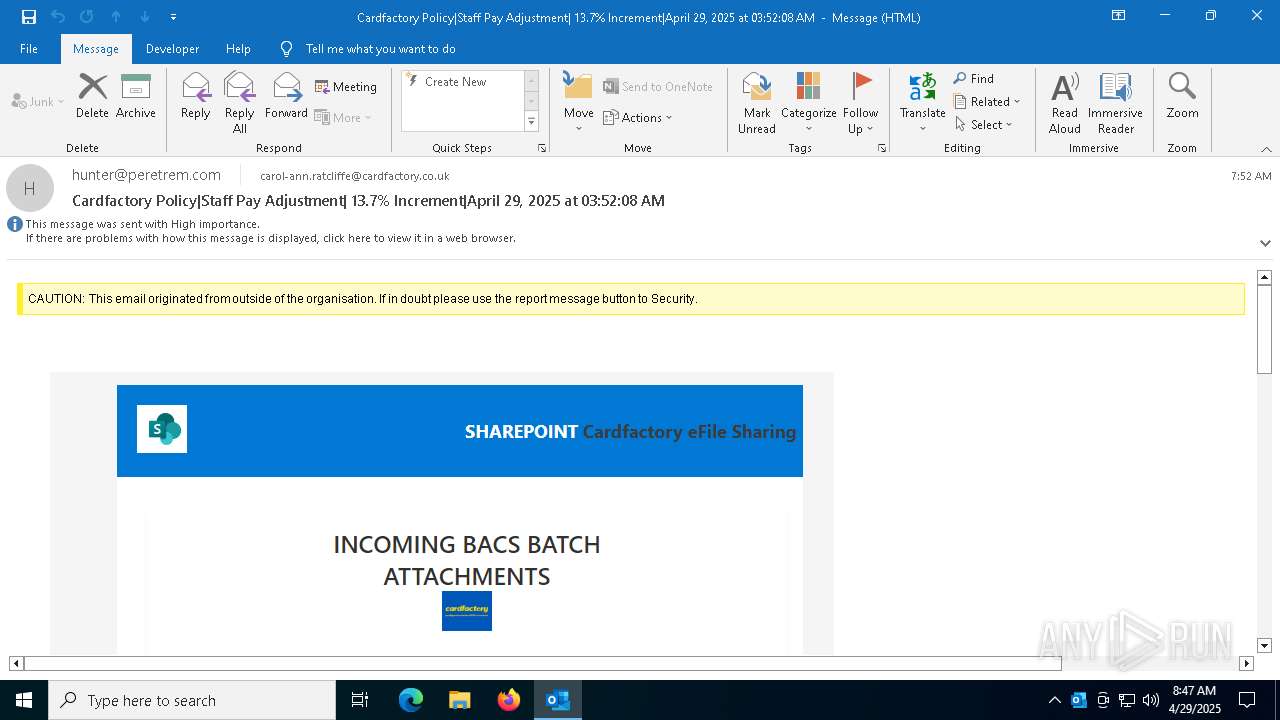Screen dimensions: 1280x720
Task: Click Outlook taskbar icon
Action: coord(558,700)
